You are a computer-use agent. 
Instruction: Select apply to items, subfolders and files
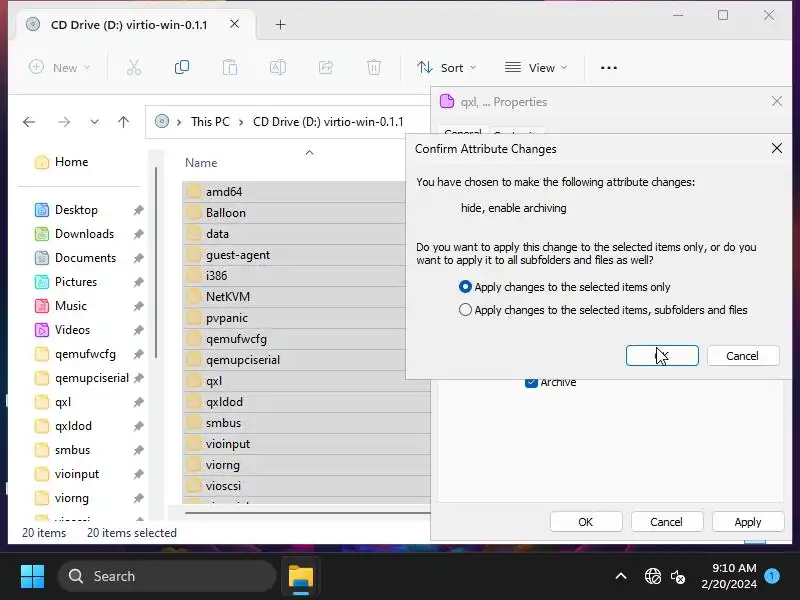coord(465,310)
